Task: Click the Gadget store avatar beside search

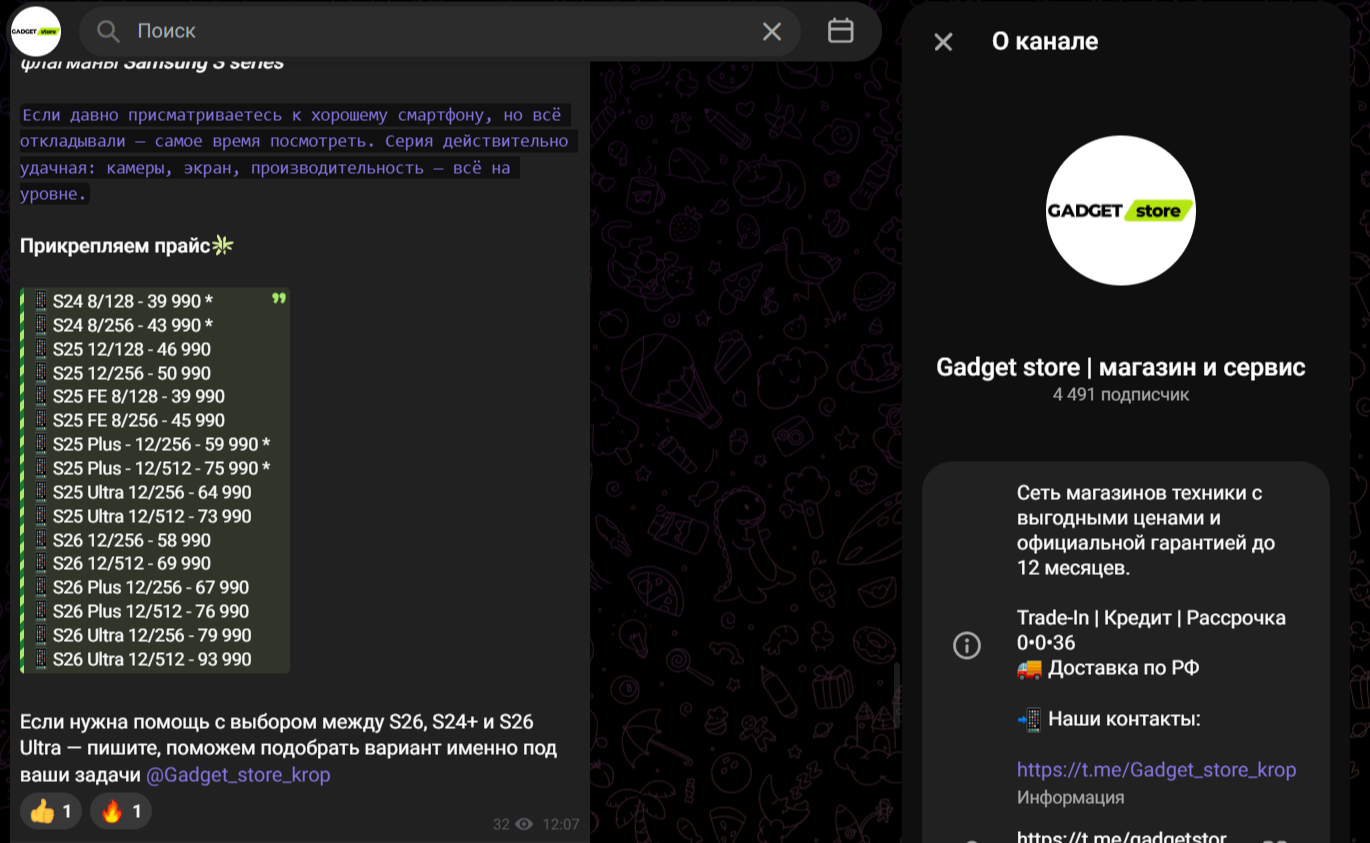Action: [x=35, y=31]
